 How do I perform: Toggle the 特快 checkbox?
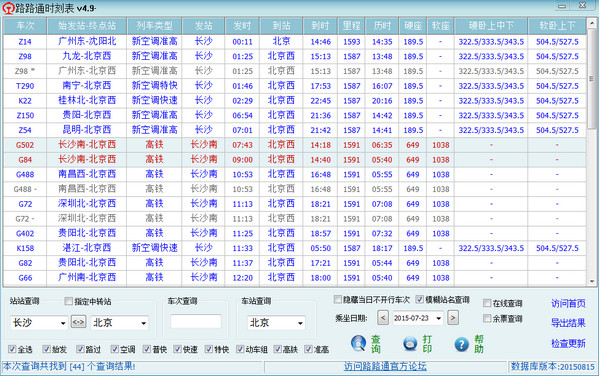pyautogui.click(x=209, y=349)
